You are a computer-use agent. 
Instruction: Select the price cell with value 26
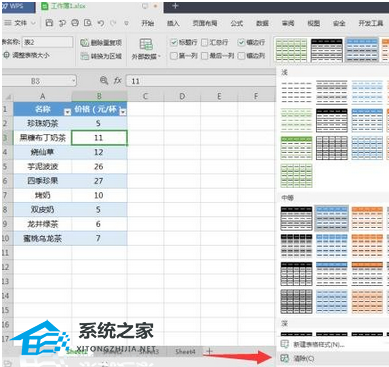(99, 166)
